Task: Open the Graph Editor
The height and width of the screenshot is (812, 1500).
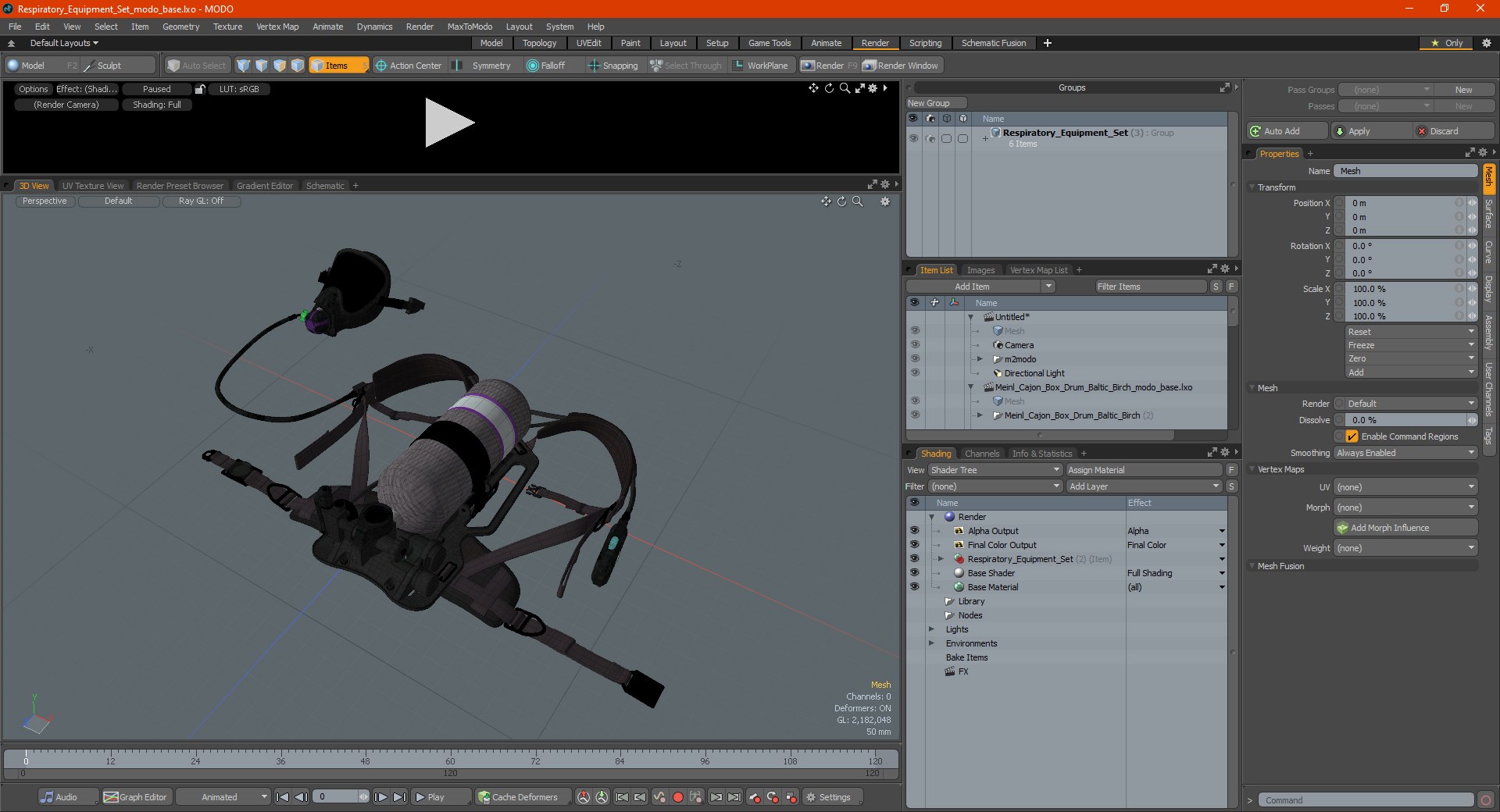Action: click(136, 797)
